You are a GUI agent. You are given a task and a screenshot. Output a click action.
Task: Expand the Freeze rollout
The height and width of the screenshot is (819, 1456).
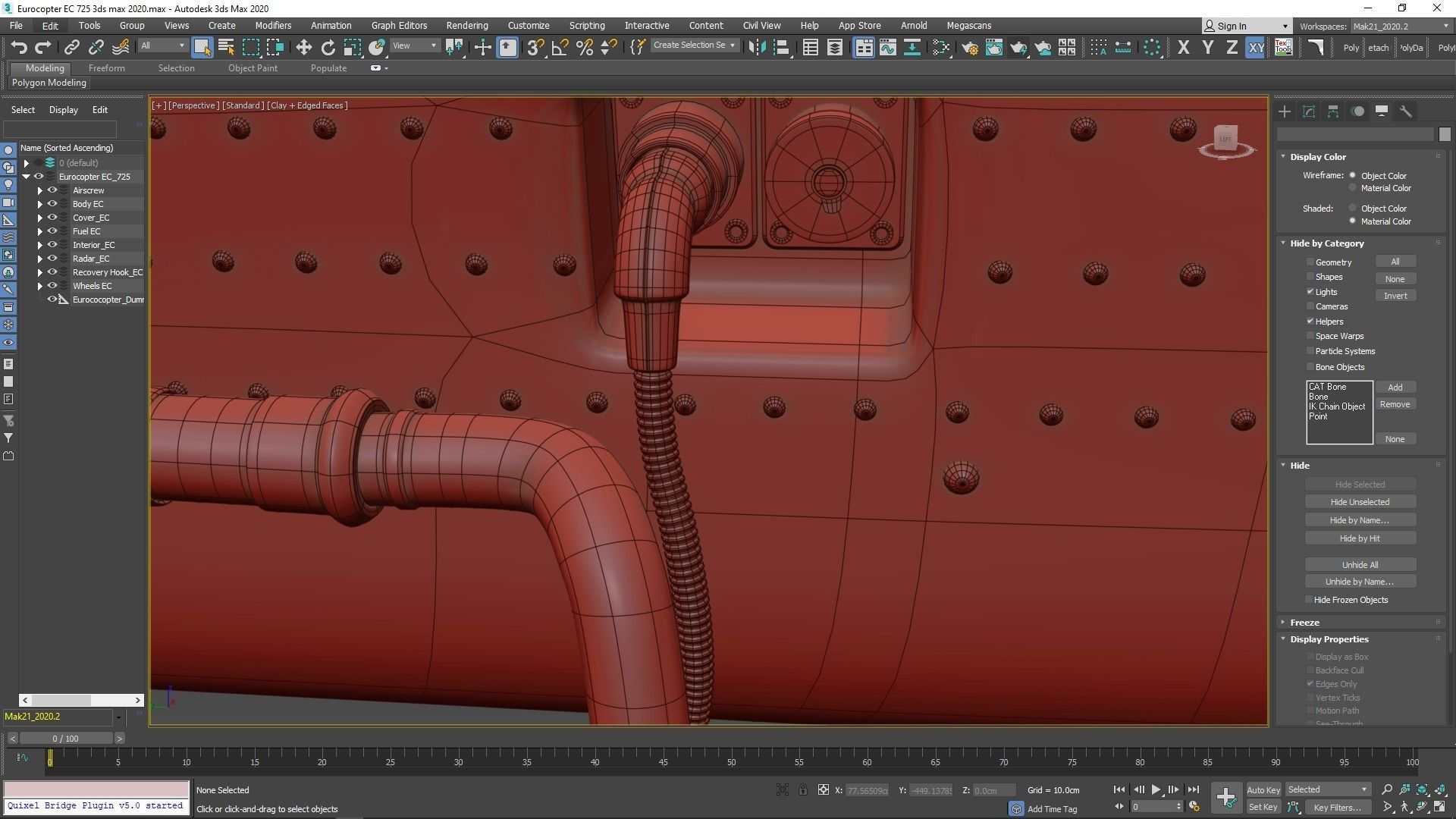pos(1304,622)
